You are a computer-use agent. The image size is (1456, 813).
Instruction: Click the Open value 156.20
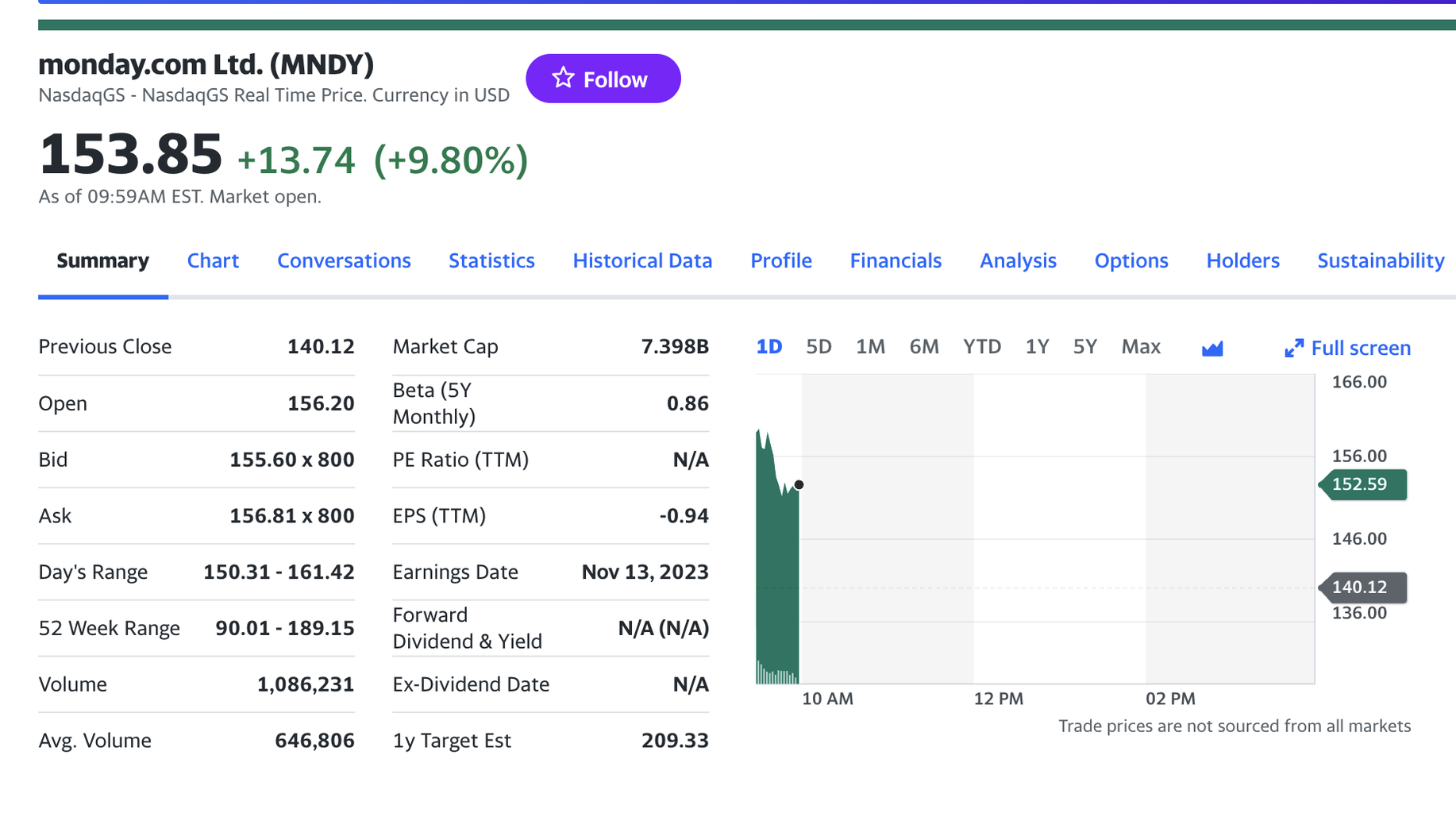pyautogui.click(x=321, y=403)
